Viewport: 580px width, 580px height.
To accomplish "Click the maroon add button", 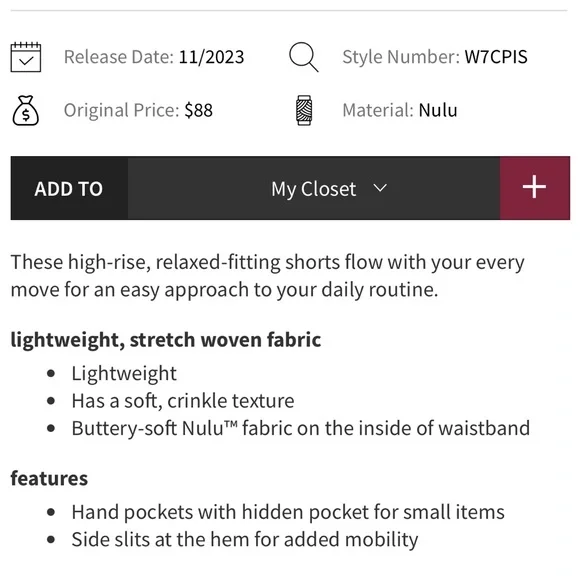I will [x=535, y=188].
